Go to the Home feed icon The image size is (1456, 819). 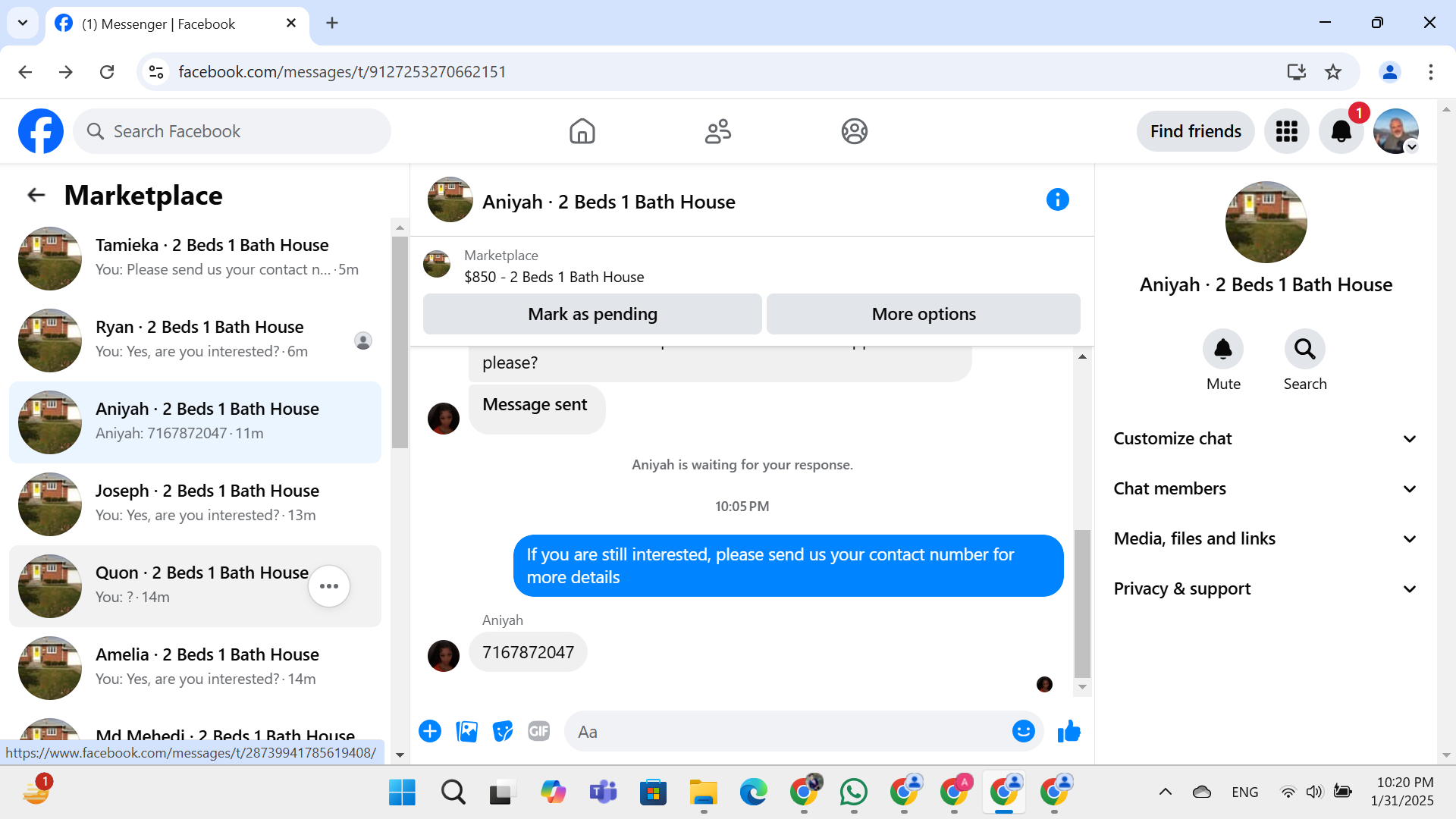(582, 131)
